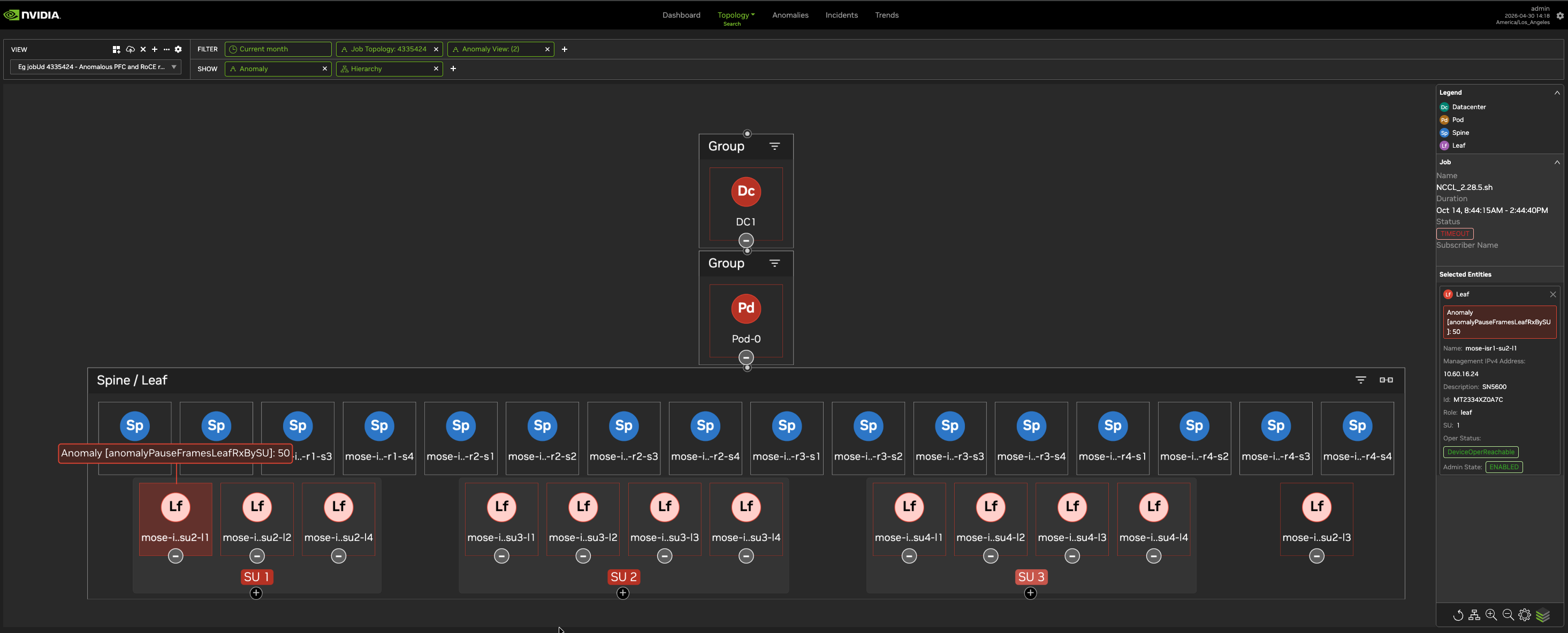
Task: Open the ellipsis more options in VIEW
Action: [166, 49]
